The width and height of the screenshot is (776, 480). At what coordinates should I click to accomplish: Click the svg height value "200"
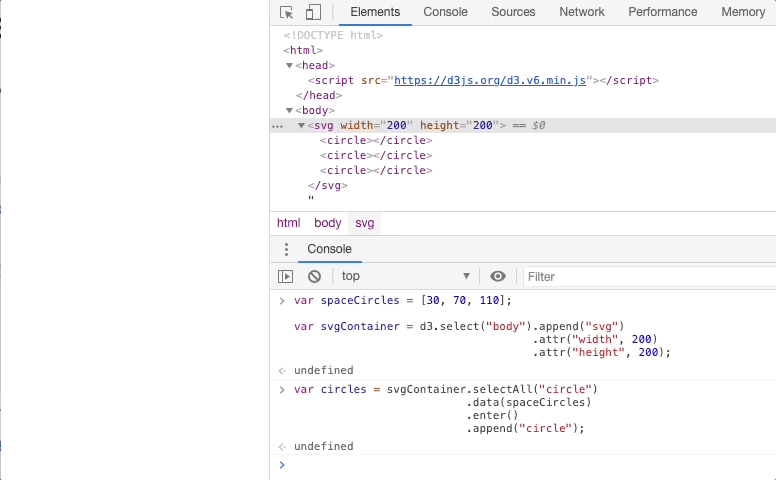[x=483, y=126]
